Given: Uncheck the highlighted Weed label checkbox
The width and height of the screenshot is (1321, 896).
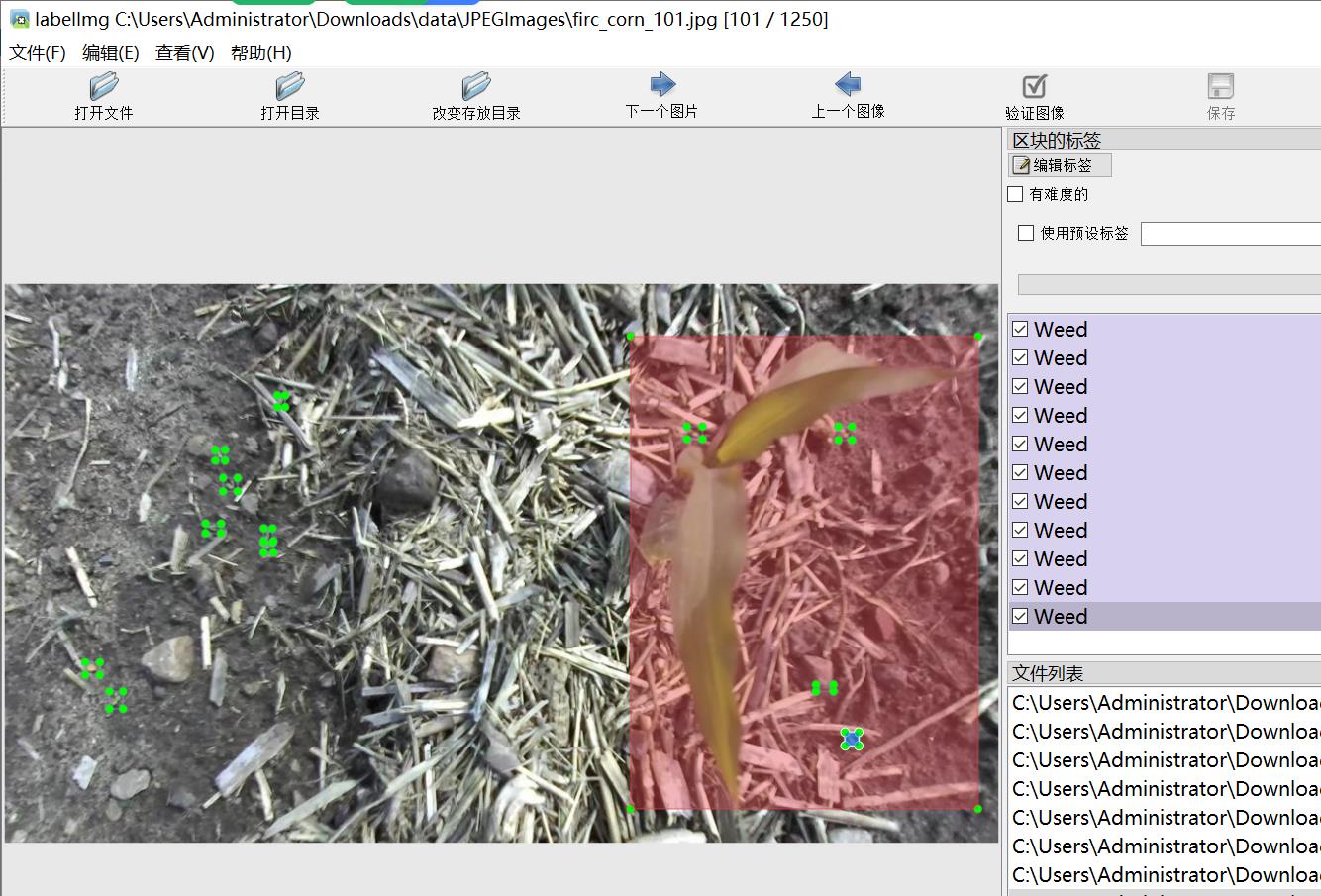Looking at the screenshot, I should 1020,616.
